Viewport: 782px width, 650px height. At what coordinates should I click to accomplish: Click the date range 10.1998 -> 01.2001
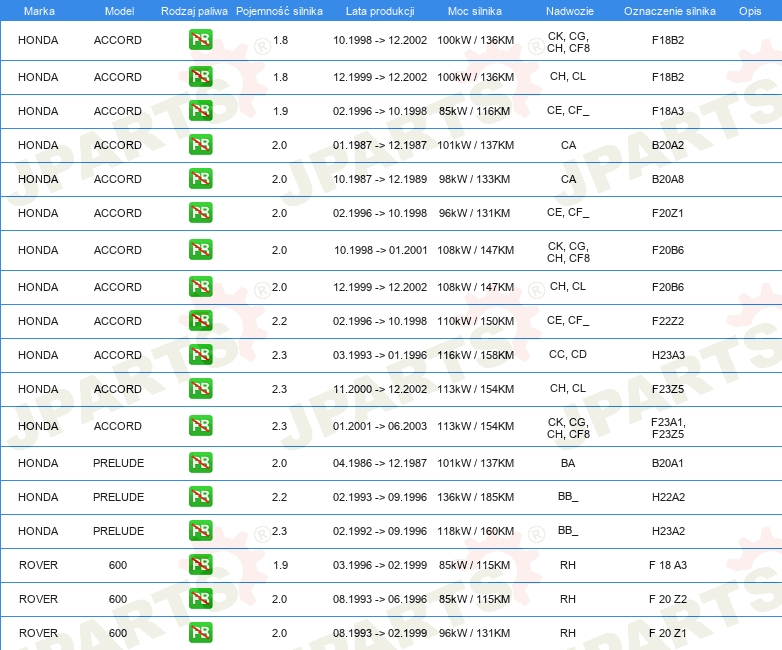(x=381, y=250)
